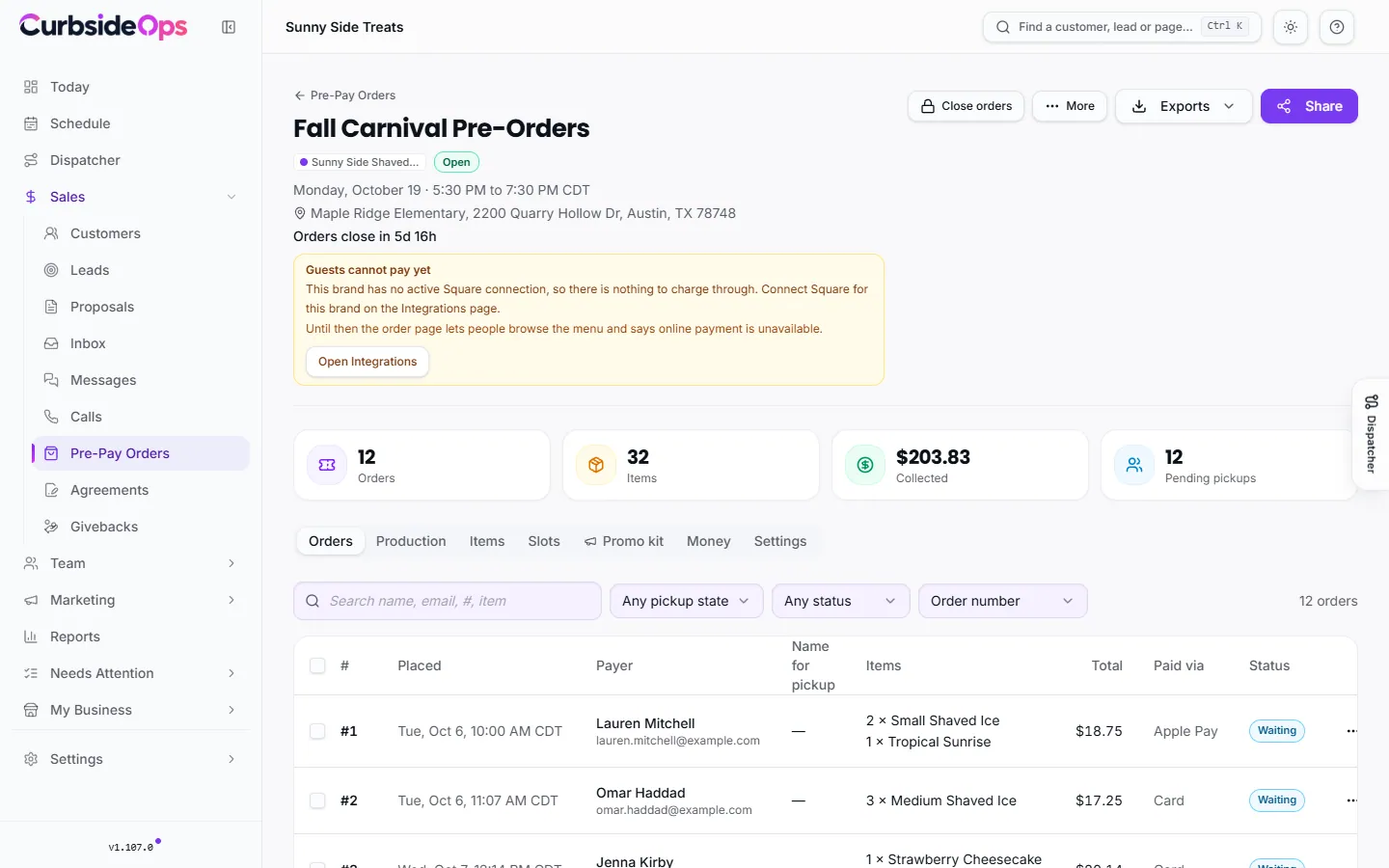Open the Any pickup state filter

click(x=686, y=601)
